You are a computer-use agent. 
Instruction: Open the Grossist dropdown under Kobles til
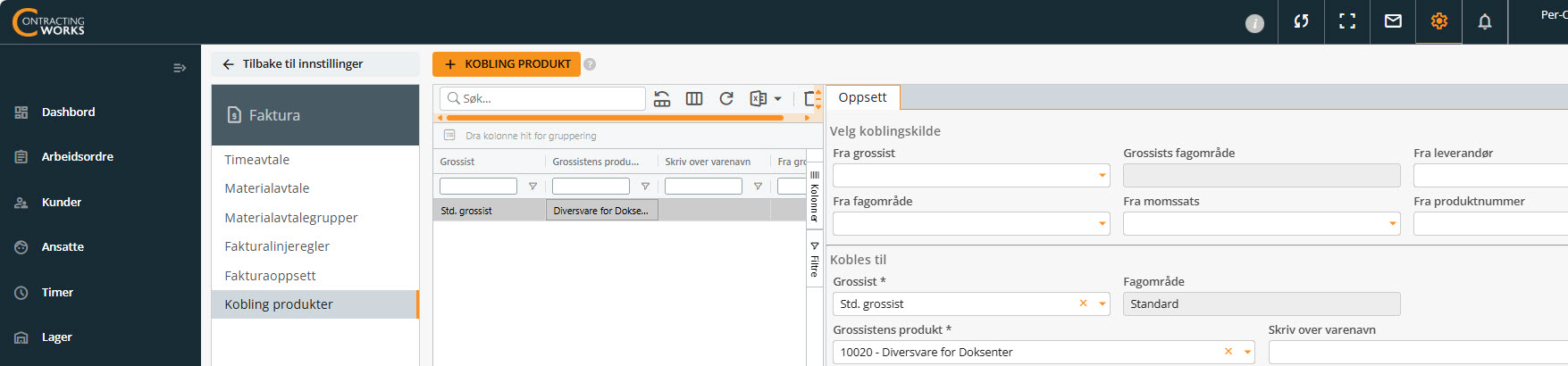tap(1103, 304)
